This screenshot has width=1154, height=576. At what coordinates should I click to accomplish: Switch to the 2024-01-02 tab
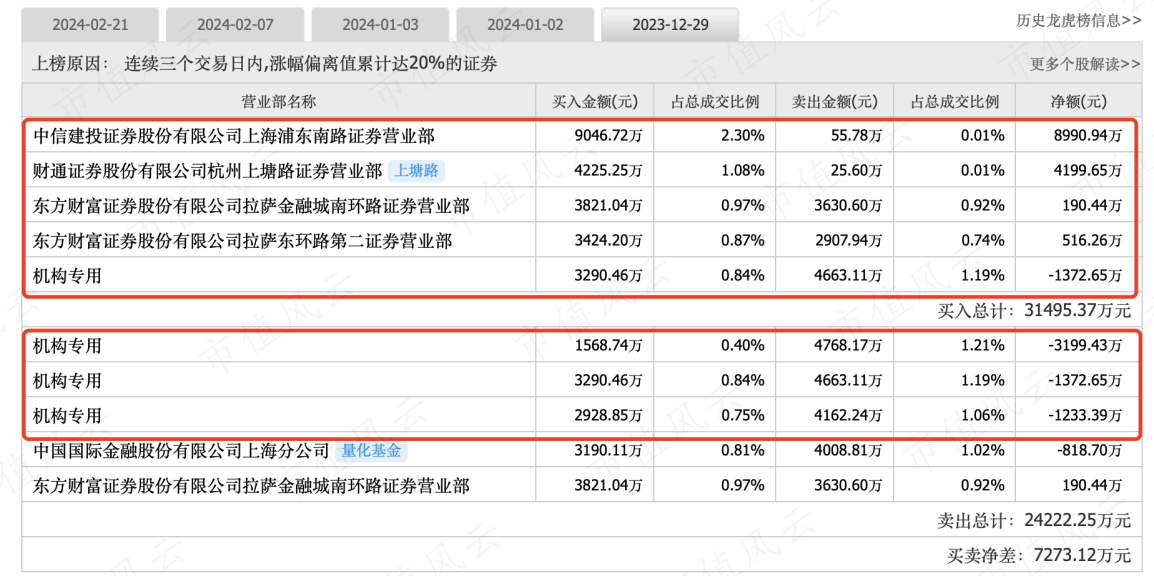[525, 25]
